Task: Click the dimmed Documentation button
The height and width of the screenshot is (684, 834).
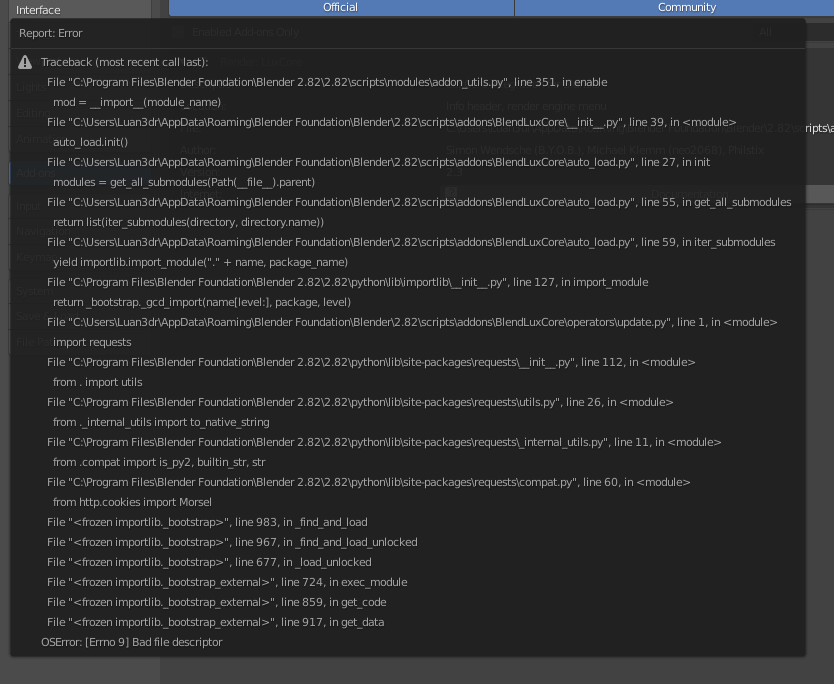Action: [x=680, y=193]
